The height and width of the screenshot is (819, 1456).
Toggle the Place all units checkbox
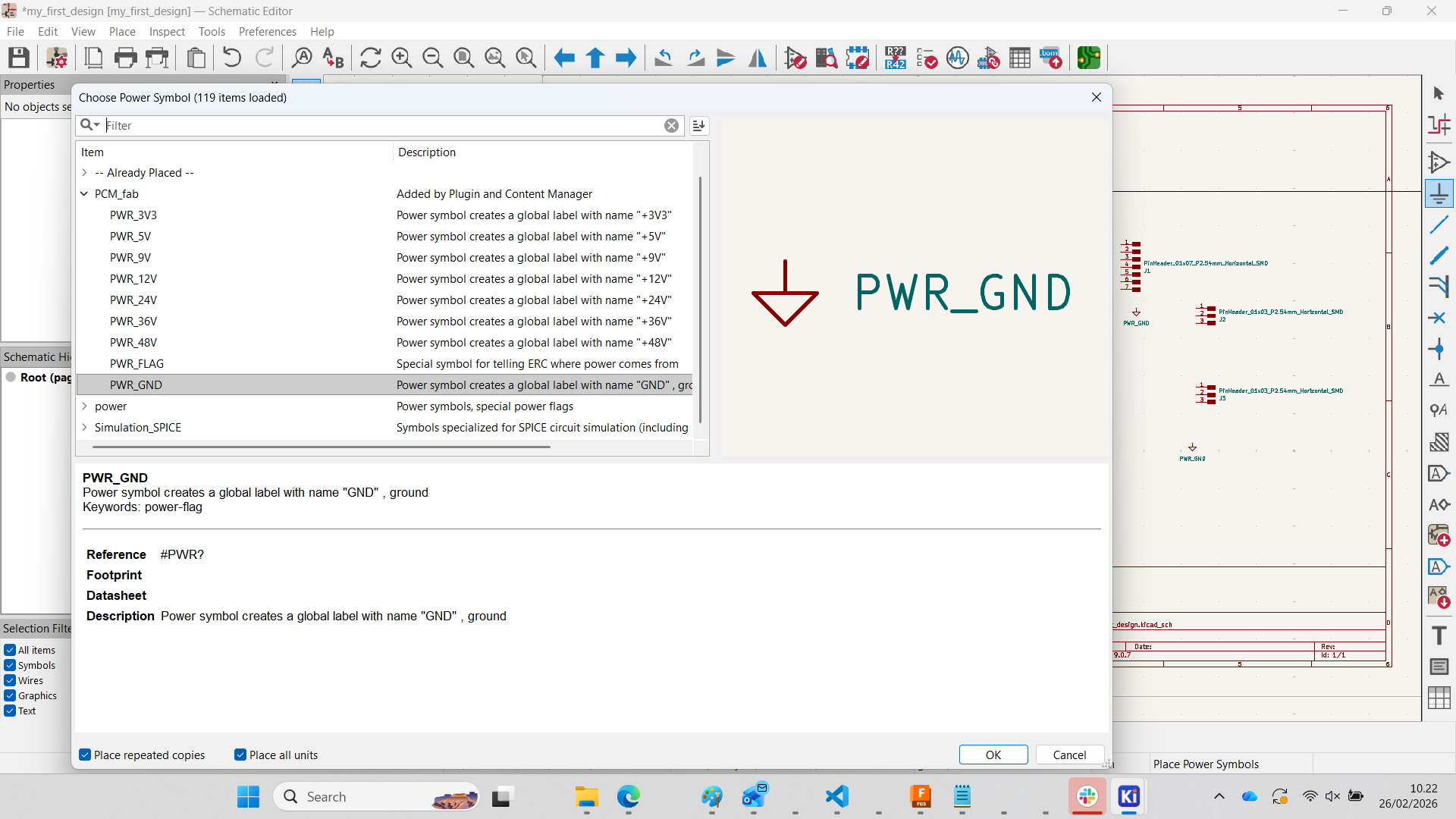click(240, 755)
